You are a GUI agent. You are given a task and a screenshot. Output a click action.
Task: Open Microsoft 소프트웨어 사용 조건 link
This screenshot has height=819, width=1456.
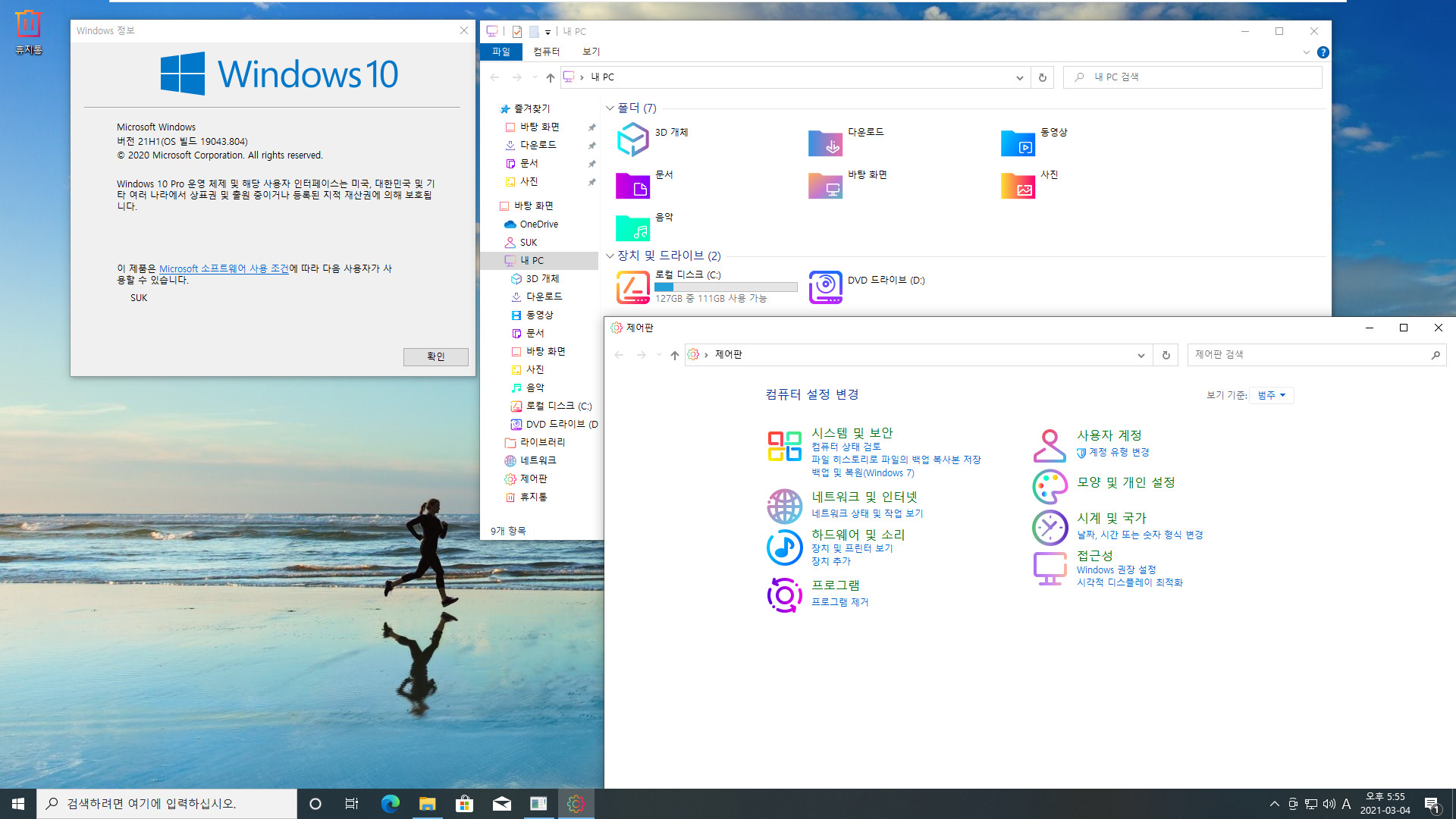[224, 268]
